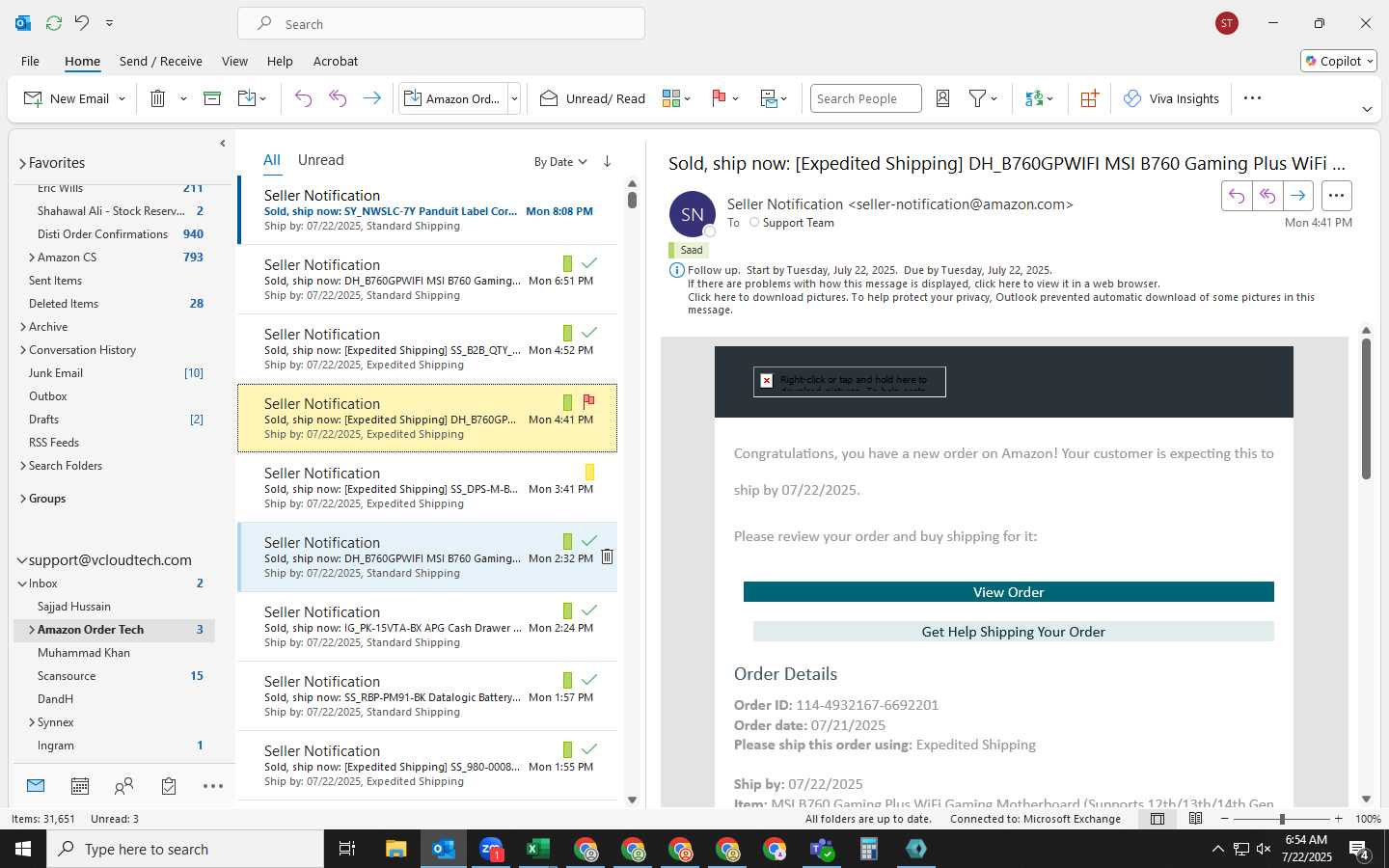Toggle completed checkmark on Mon 4:52 PM message
The width and height of the screenshot is (1389, 868).
click(589, 332)
